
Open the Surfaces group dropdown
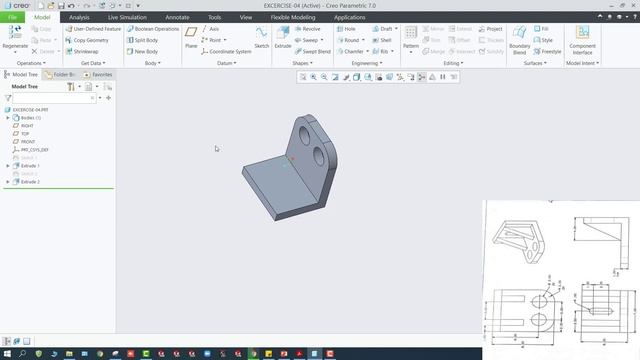click(x=535, y=63)
